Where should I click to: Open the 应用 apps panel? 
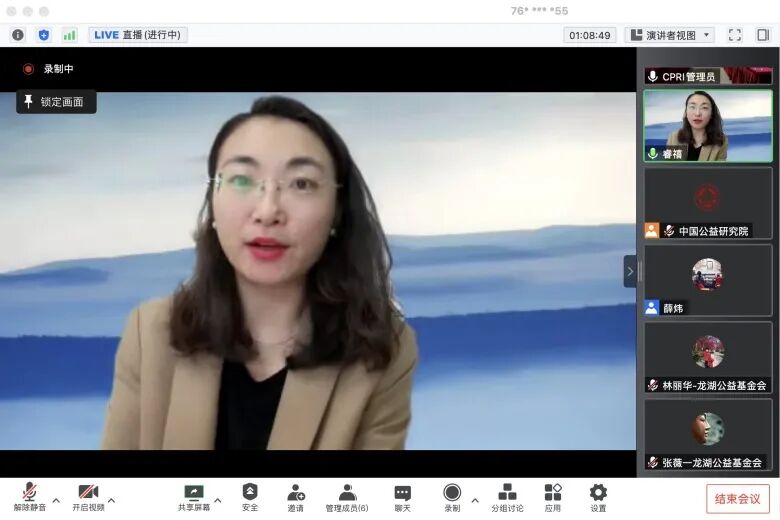(553, 498)
